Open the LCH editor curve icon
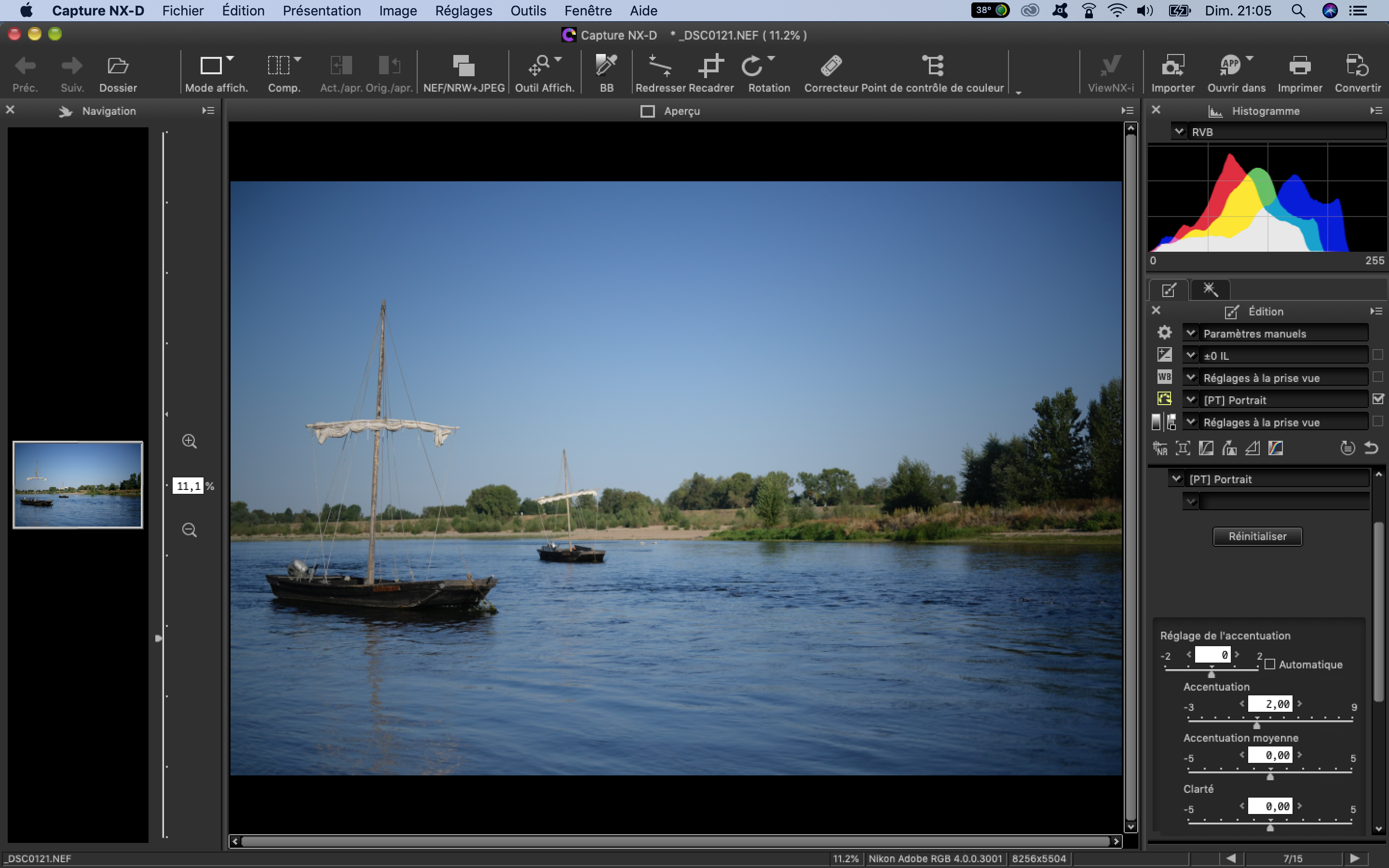 tap(1275, 448)
